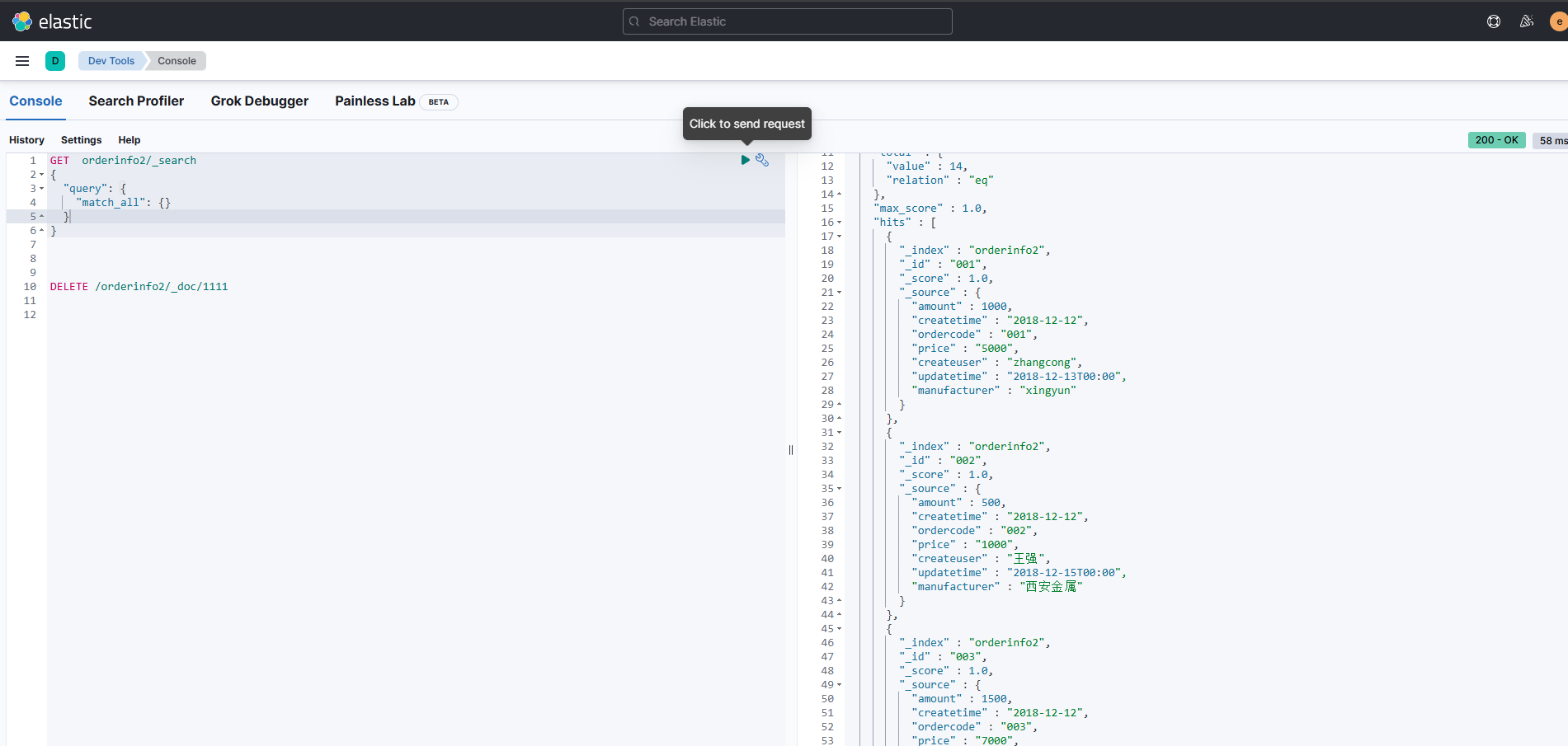Screen dimensions: 1568x746
Task: Click the green D space avatar
Action: (x=55, y=61)
